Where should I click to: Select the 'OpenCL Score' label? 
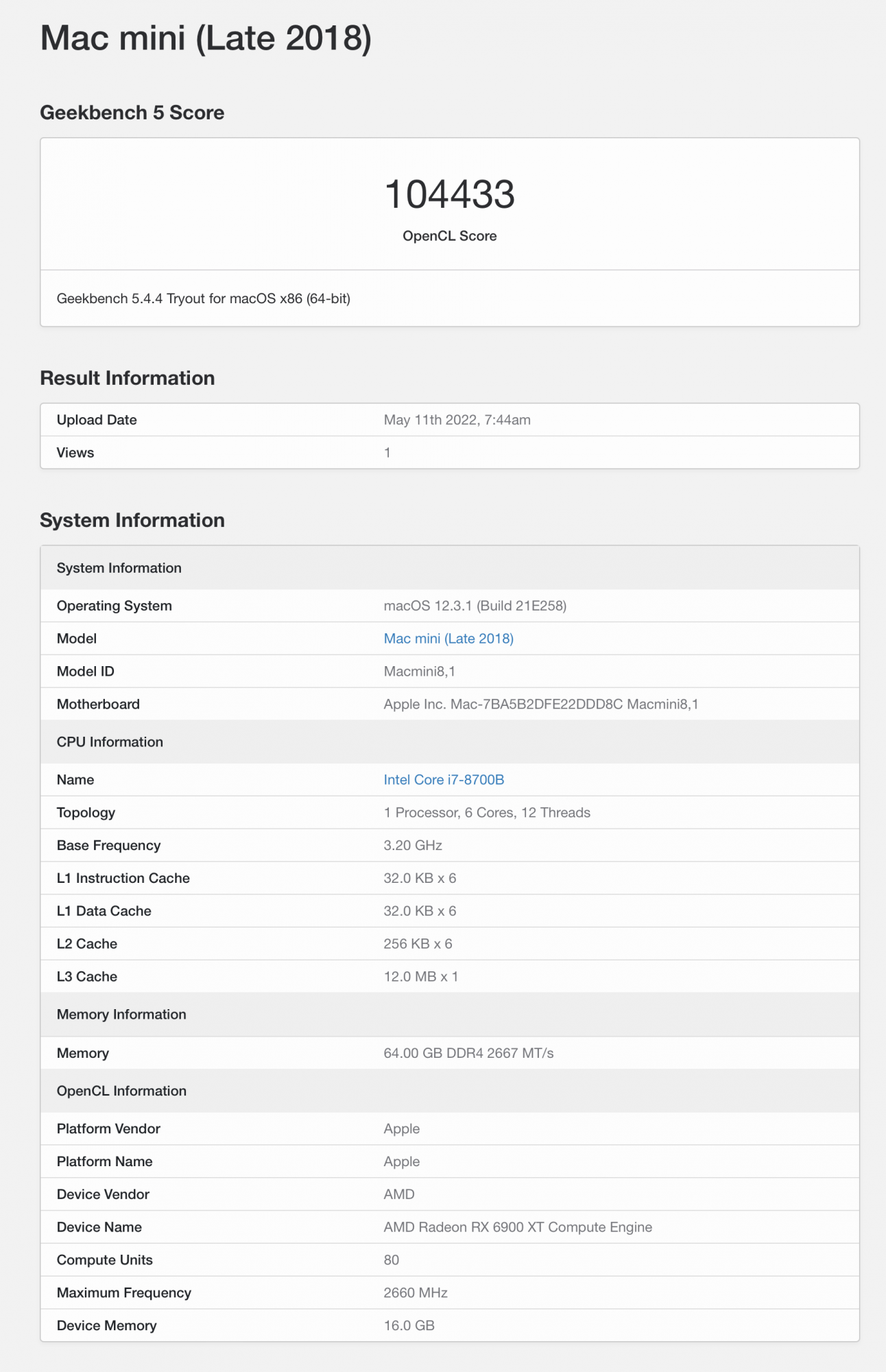tap(450, 236)
